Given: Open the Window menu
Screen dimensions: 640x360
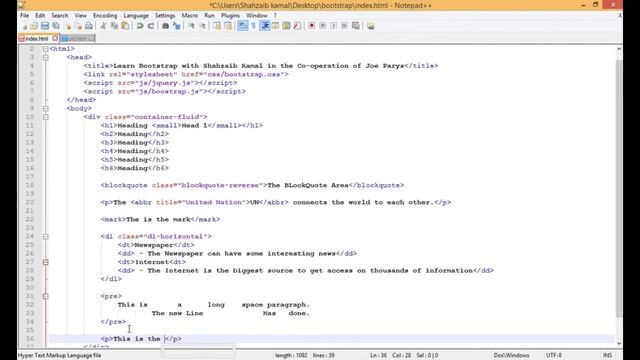Looking at the screenshot, I should click(257, 16).
